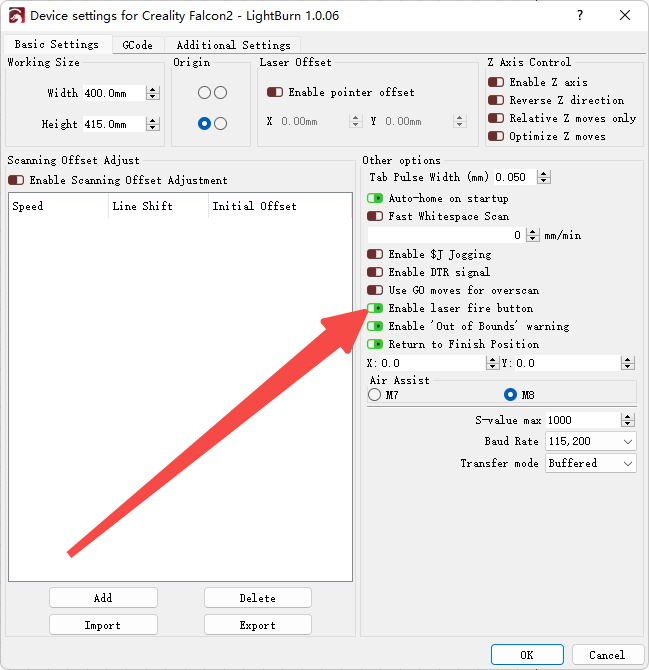Click the finish position Y field
The height and width of the screenshot is (670, 649).
point(567,363)
